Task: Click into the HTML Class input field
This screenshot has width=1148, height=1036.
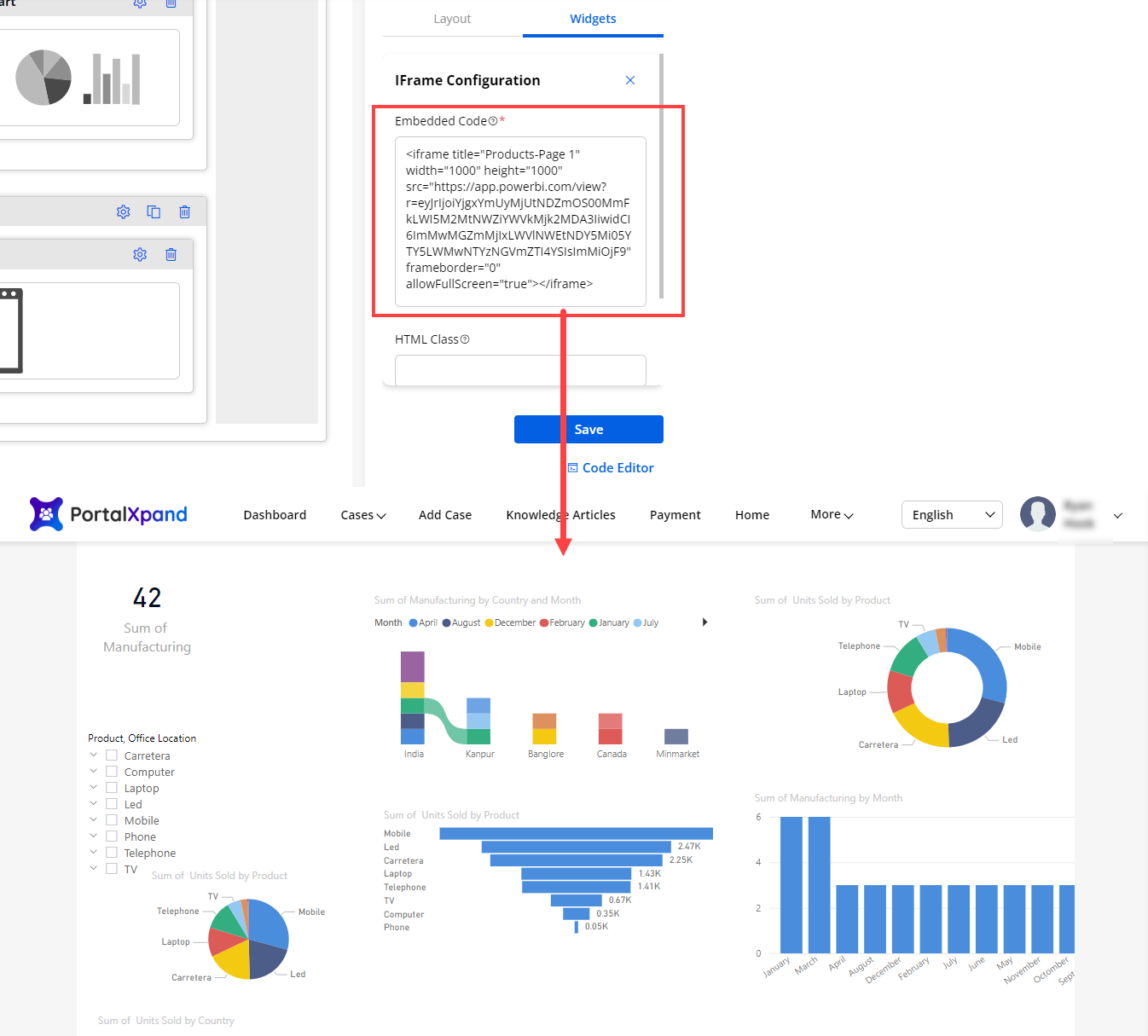Action: pyautogui.click(x=519, y=370)
